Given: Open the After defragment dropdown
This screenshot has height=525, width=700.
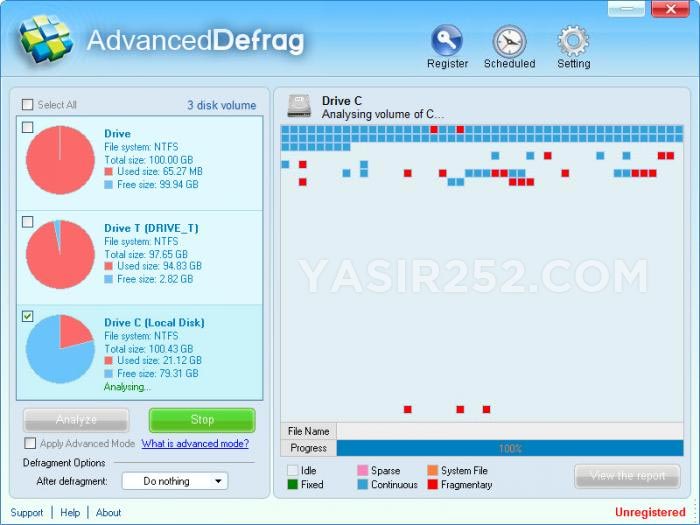Looking at the screenshot, I should click(175, 481).
